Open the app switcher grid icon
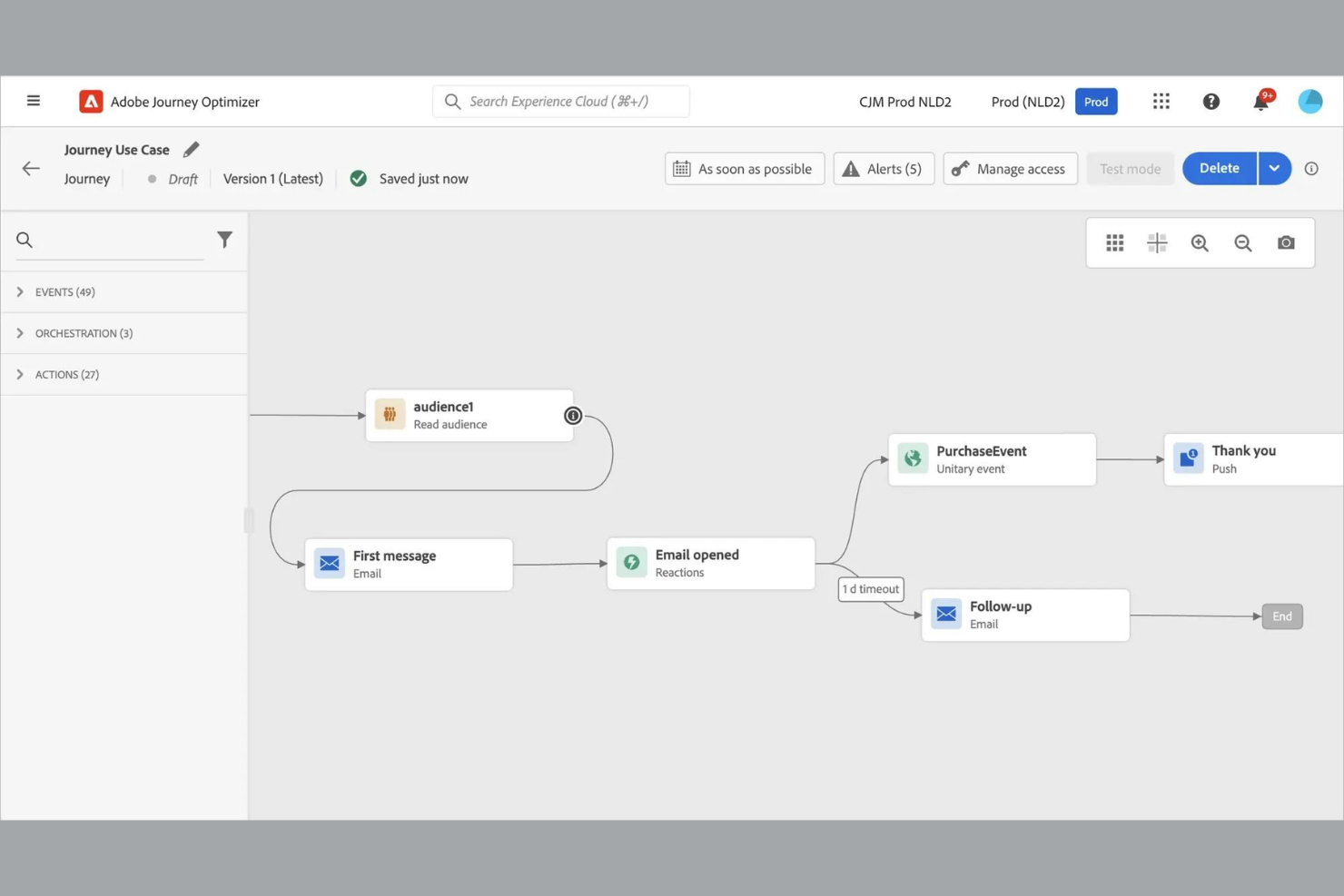 click(x=1161, y=101)
